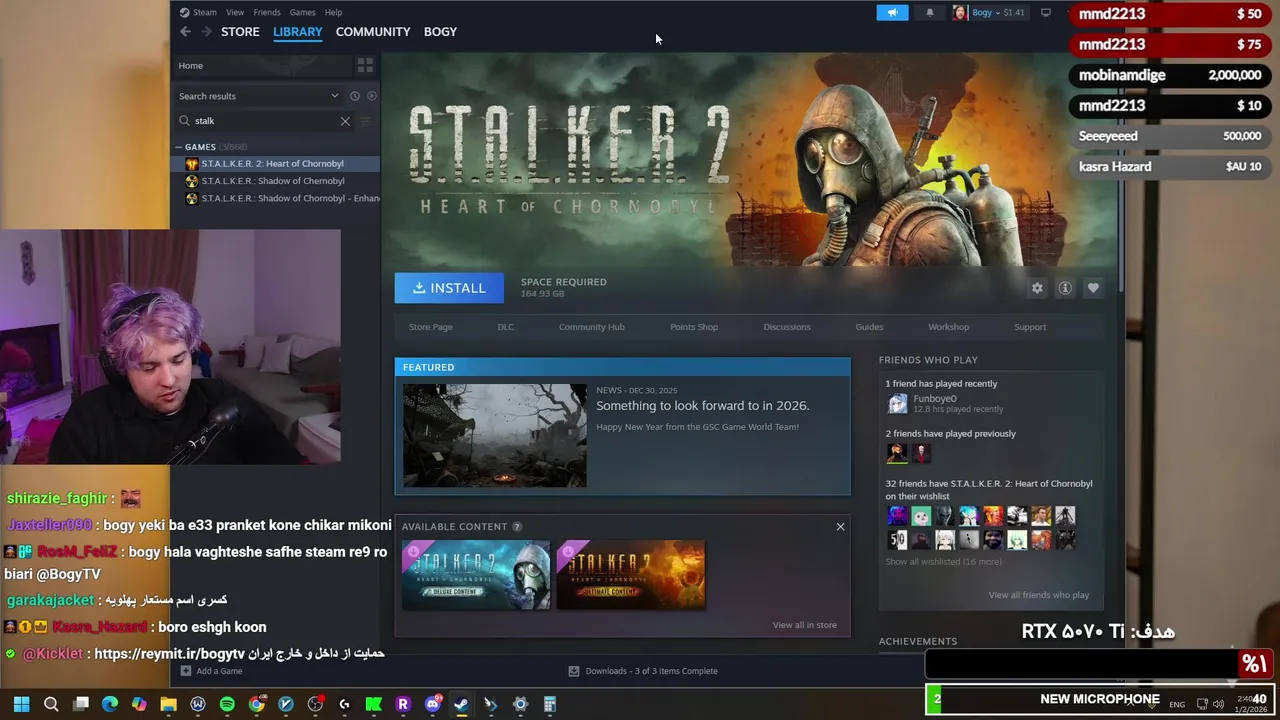Image resolution: width=1280 pixels, height=720 pixels.
Task: Click the recent activity clock icon
Action: click(354, 96)
